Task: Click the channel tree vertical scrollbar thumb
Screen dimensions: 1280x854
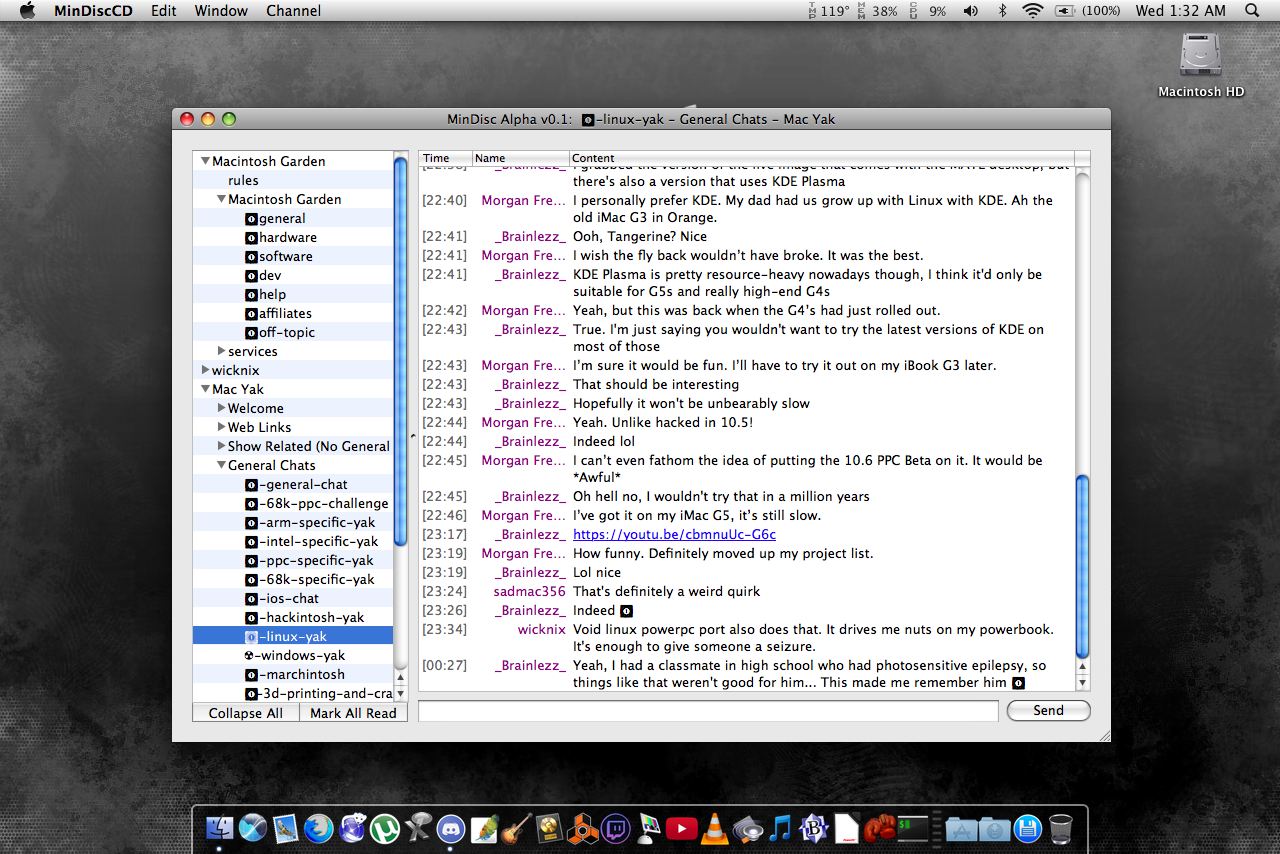Action: [x=400, y=351]
